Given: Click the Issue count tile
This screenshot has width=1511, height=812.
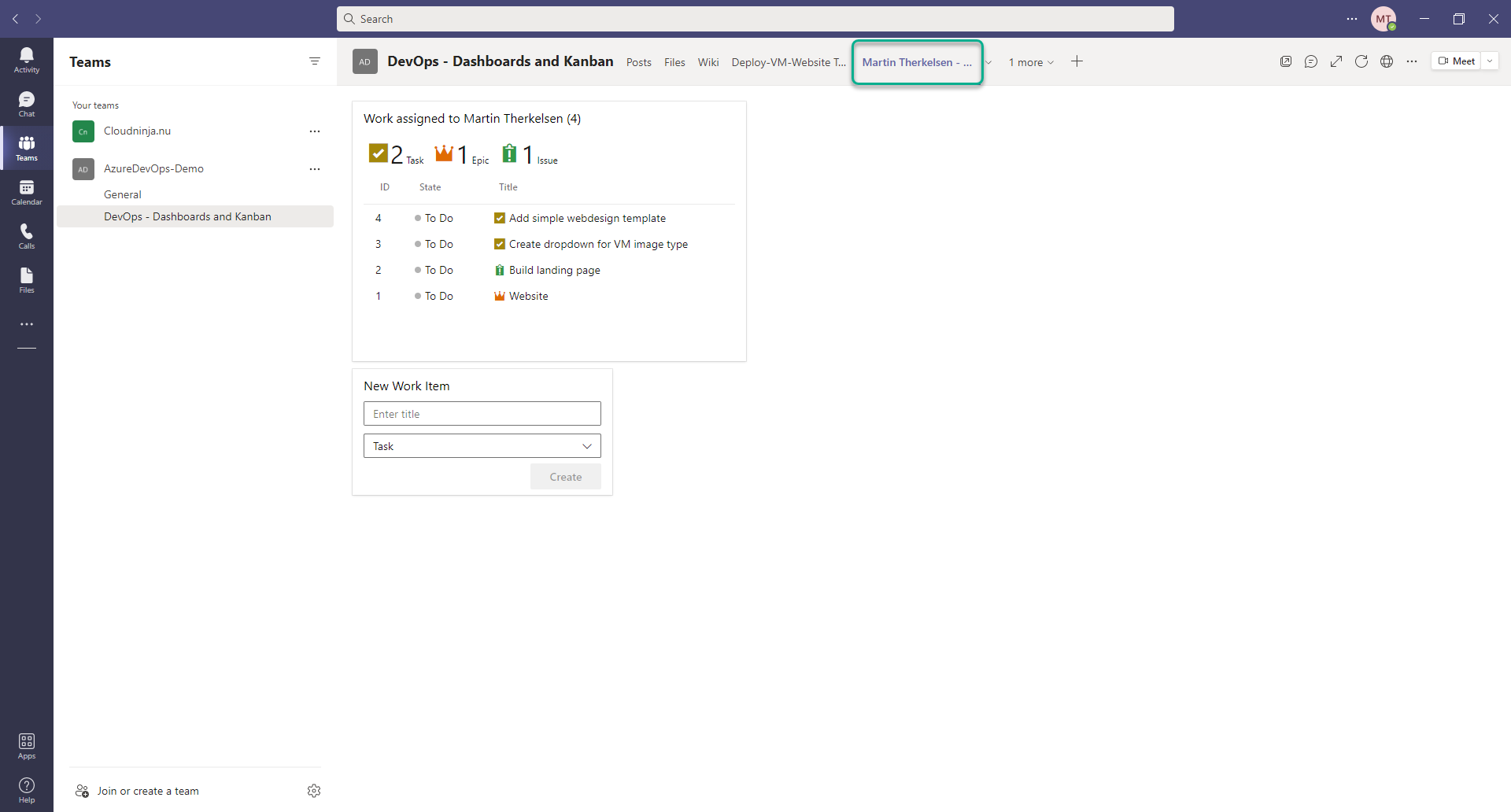Looking at the screenshot, I should point(530,154).
